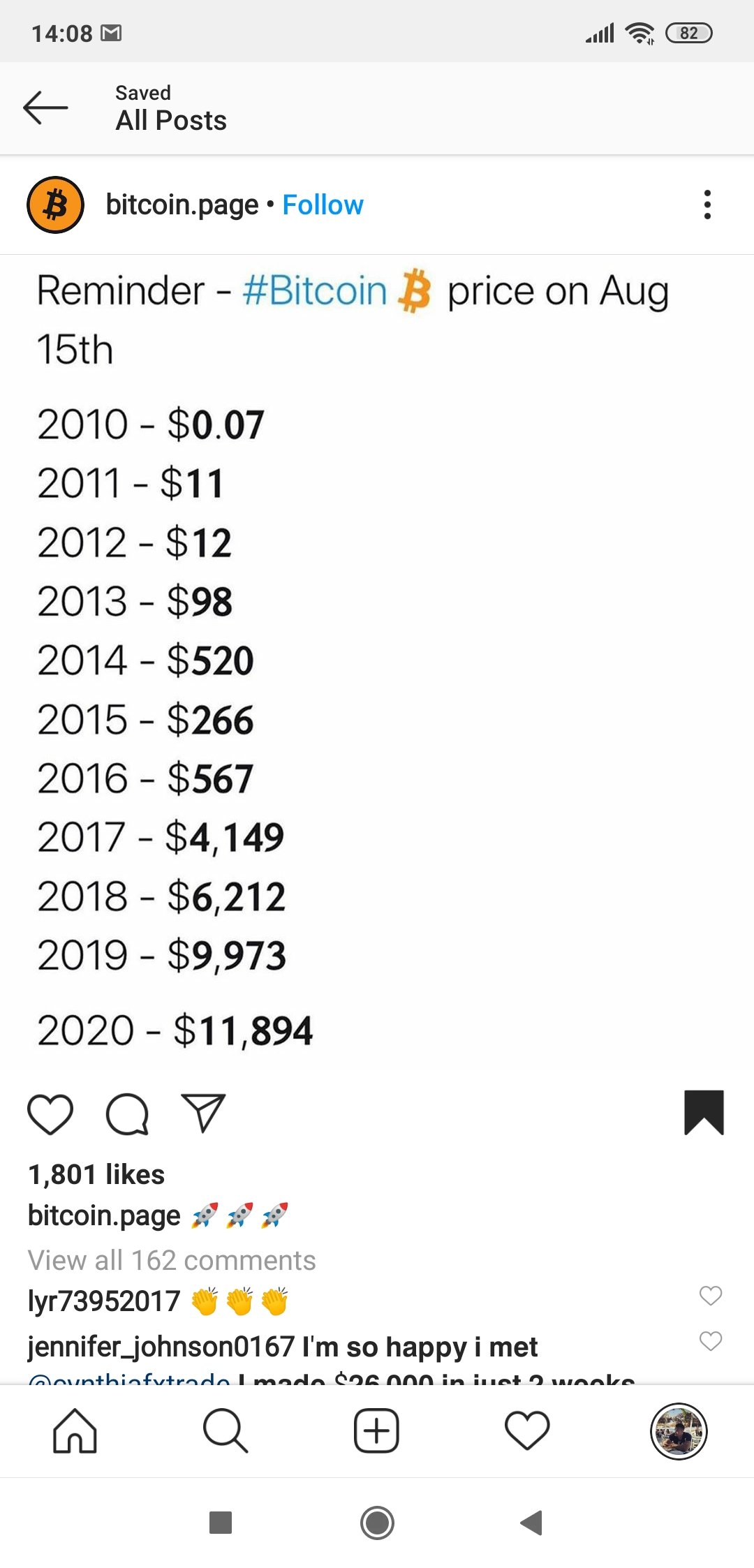Tap the #Bitcoin hashtag in the image
754x1568 pixels.
tap(315, 290)
